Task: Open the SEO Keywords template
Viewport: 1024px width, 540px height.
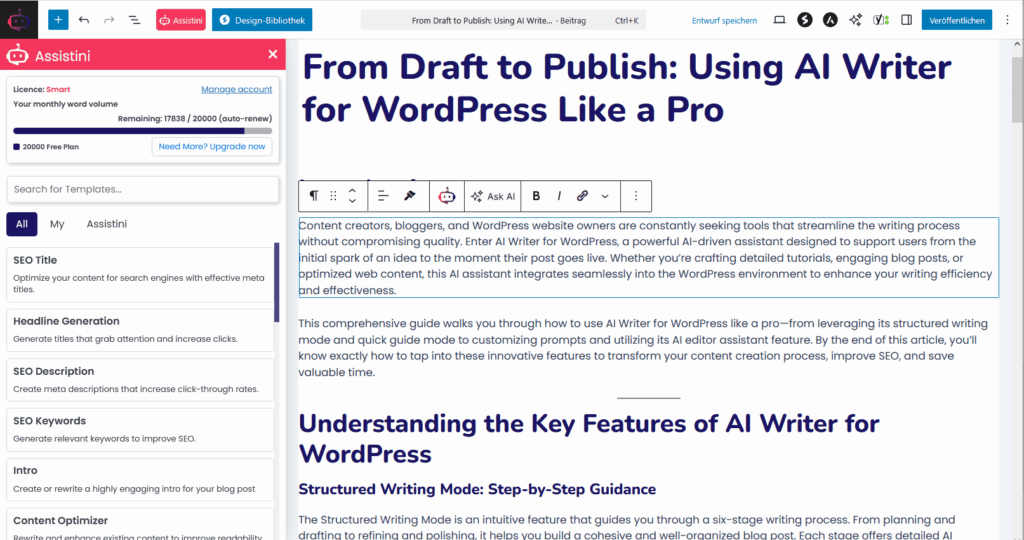Action: (140, 430)
